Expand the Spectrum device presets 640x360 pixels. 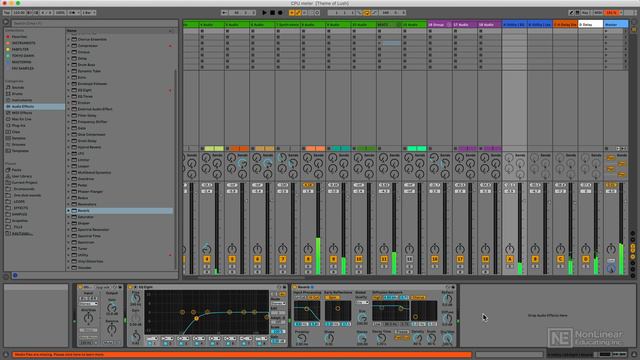tap(69, 242)
